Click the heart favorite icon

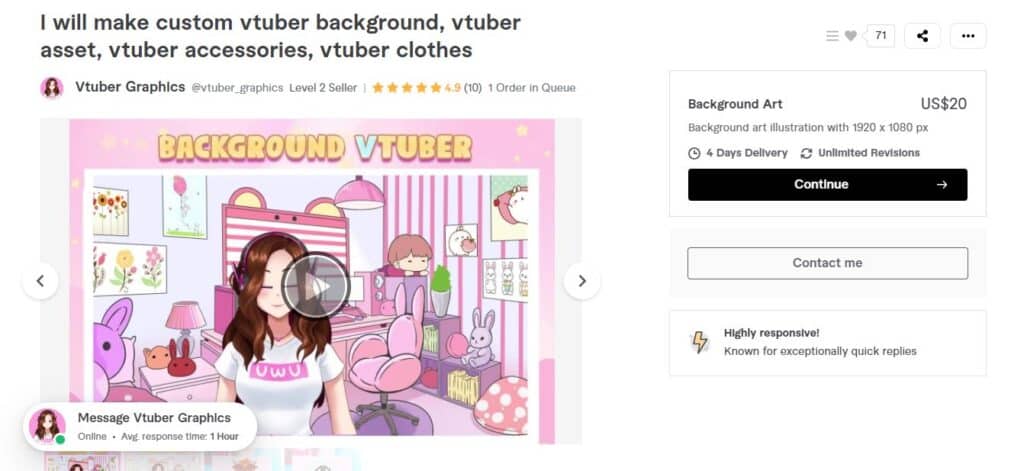(850, 36)
